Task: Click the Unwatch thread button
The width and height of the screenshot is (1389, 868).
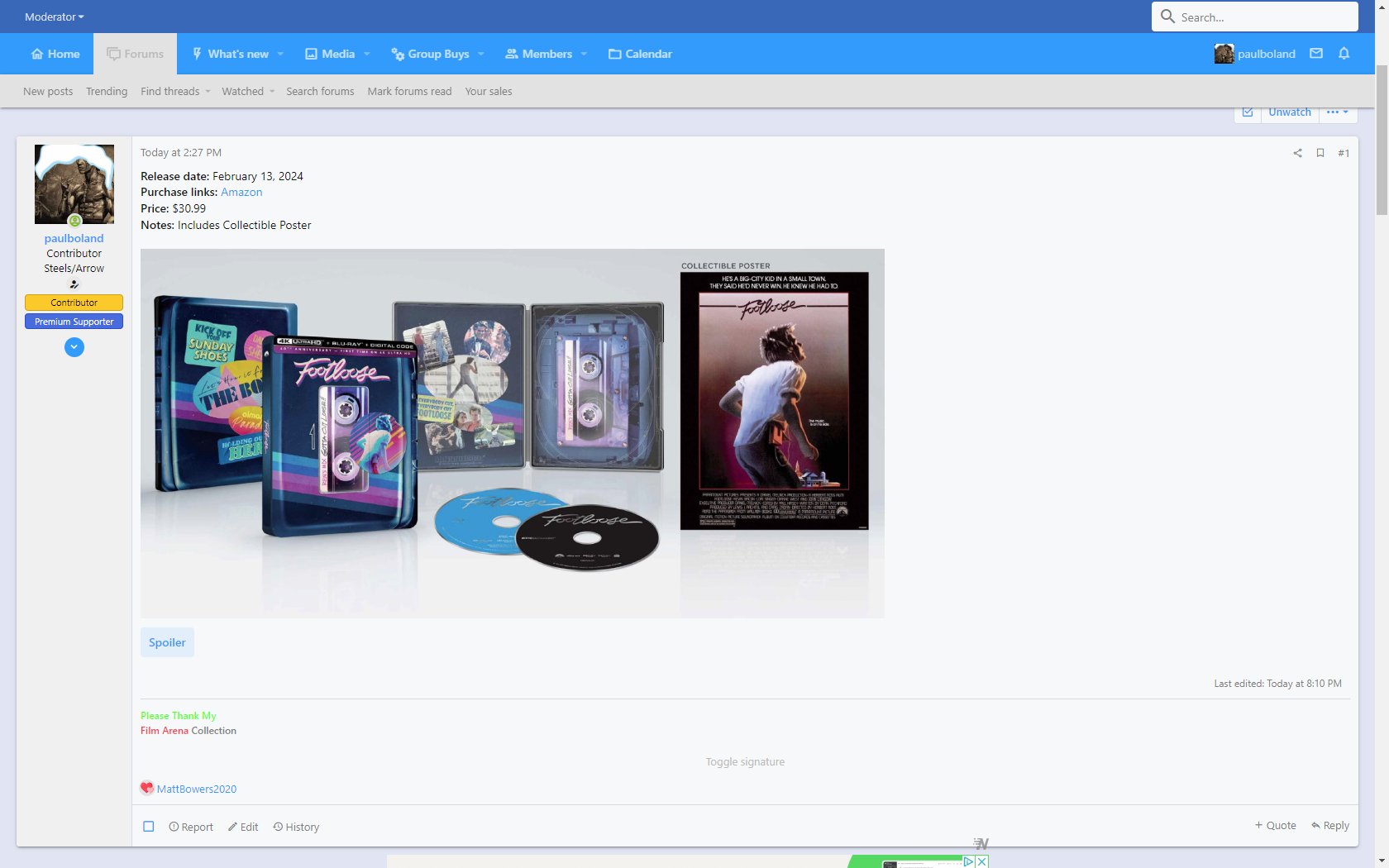Action: coord(1290,112)
